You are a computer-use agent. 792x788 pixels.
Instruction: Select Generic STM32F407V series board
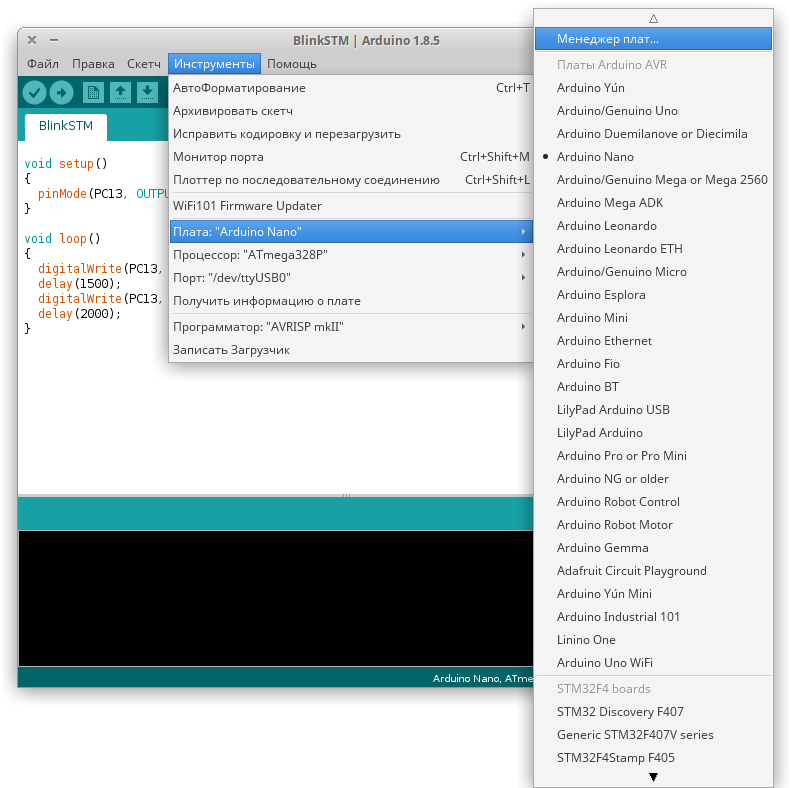pos(653,734)
